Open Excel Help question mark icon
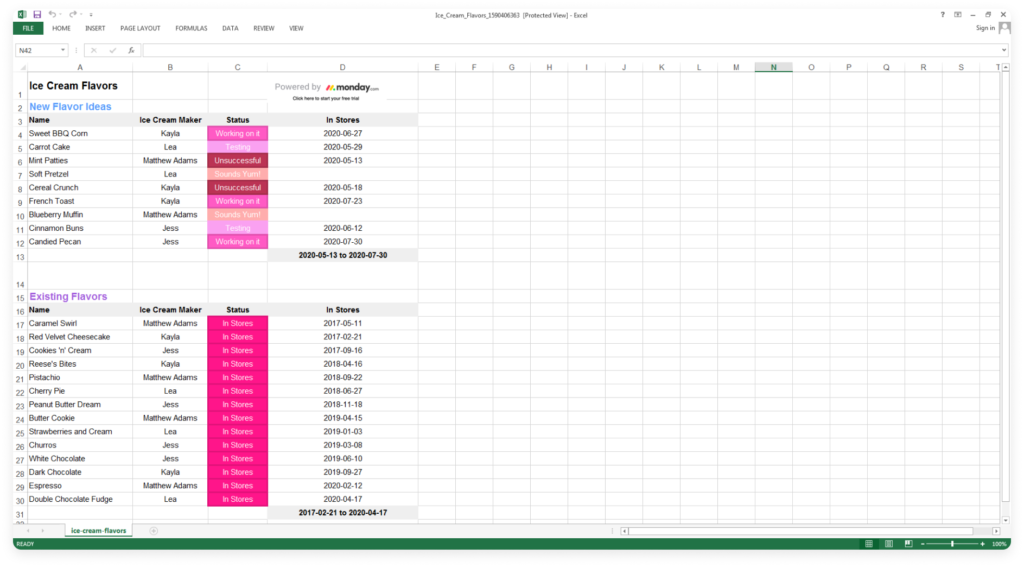1024x567 pixels. 941,15
